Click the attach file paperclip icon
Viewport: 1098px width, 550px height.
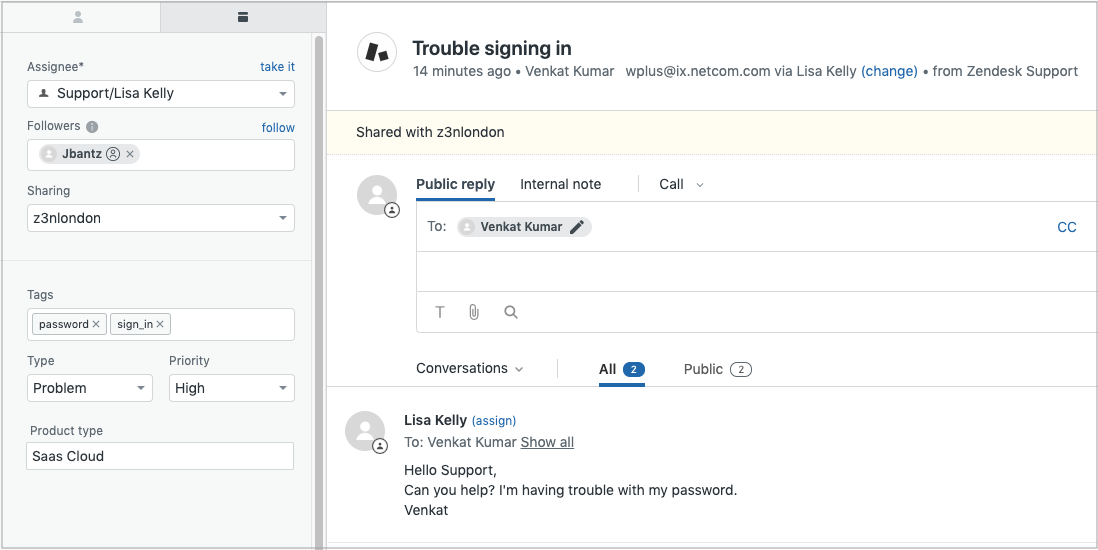(474, 312)
